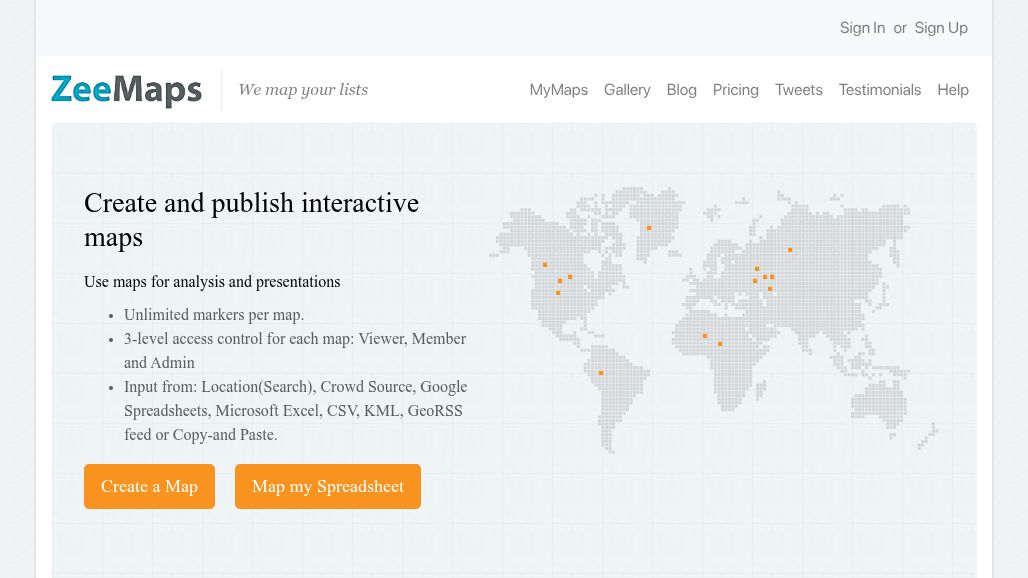
Task: Go to the Gallery page
Action: point(627,90)
